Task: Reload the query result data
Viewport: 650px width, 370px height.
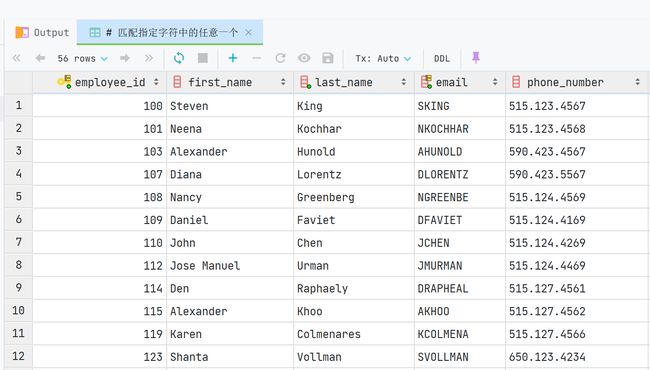Action: coord(179,58)
